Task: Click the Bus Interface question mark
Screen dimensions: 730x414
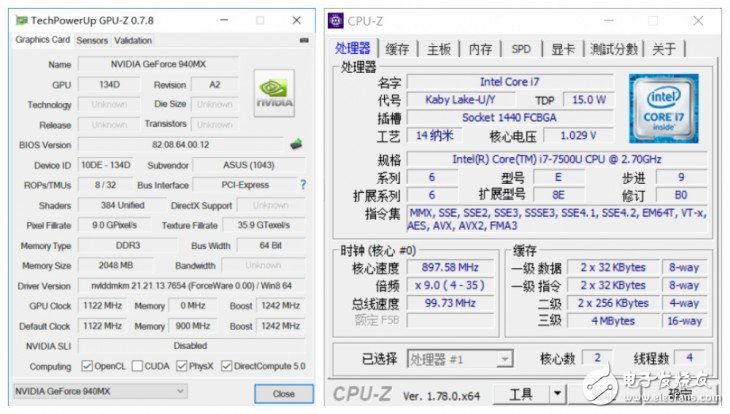Action: click(303, 185)
